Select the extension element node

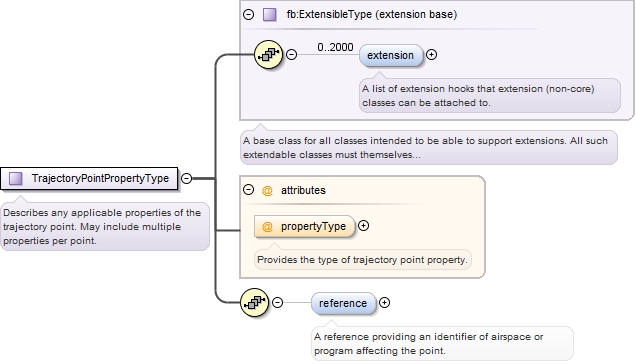click(x=391, y=55)
